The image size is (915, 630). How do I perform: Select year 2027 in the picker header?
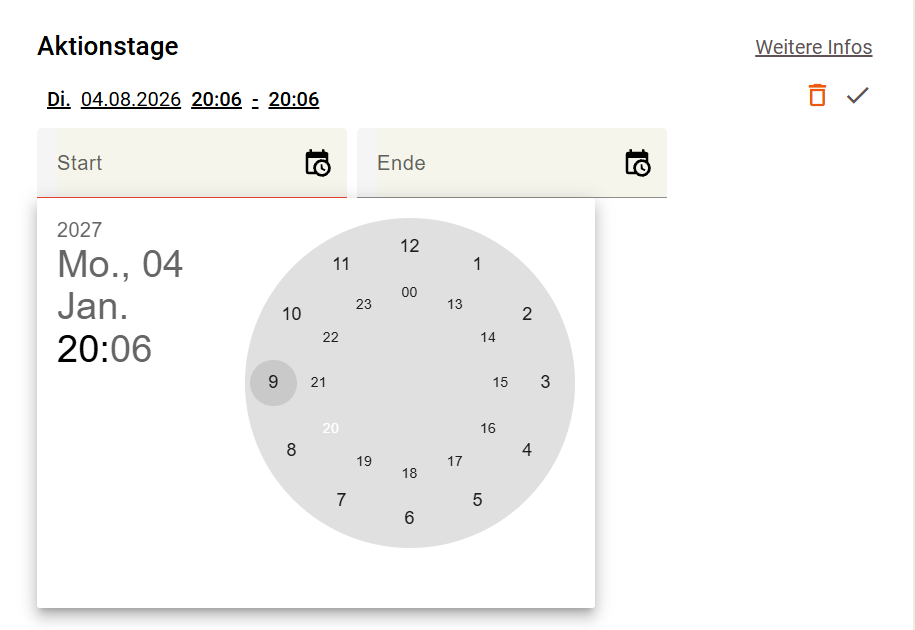[x=79, y=230]
